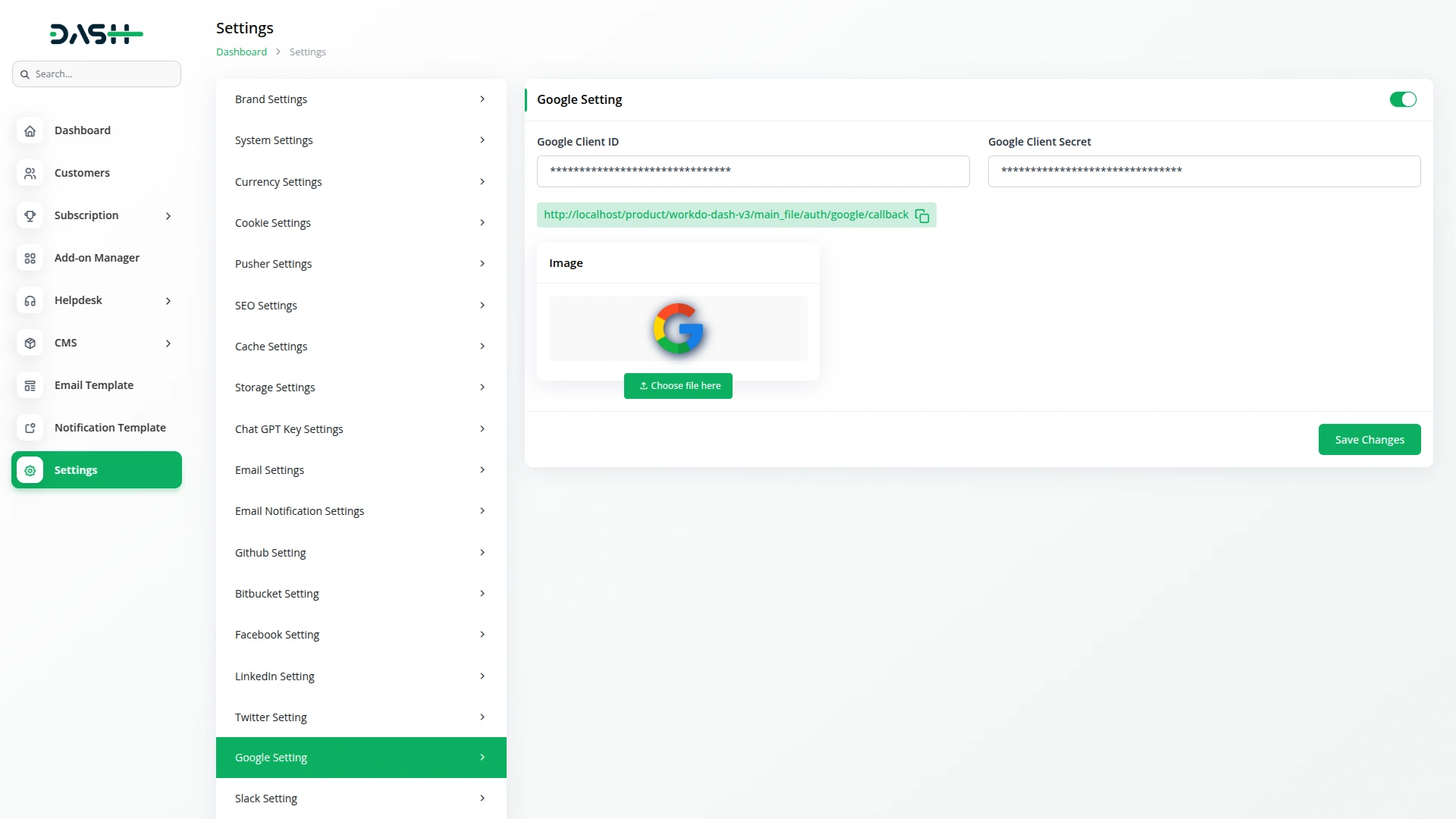
Task: Click the Settings gear in the sidebar
Action: 30,470
